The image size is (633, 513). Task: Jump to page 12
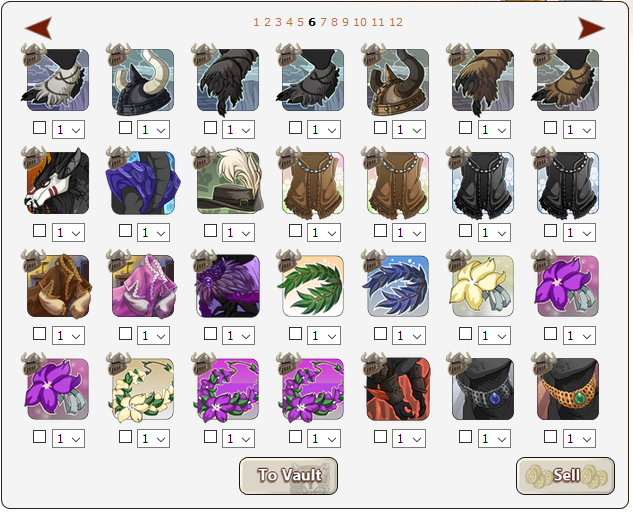(396, 22)
